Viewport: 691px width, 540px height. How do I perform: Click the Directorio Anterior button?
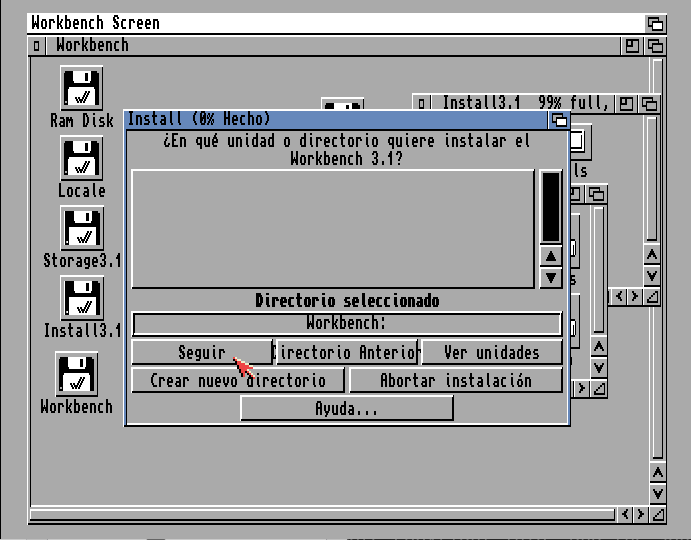pyautogui.click(x=346, y=352)
